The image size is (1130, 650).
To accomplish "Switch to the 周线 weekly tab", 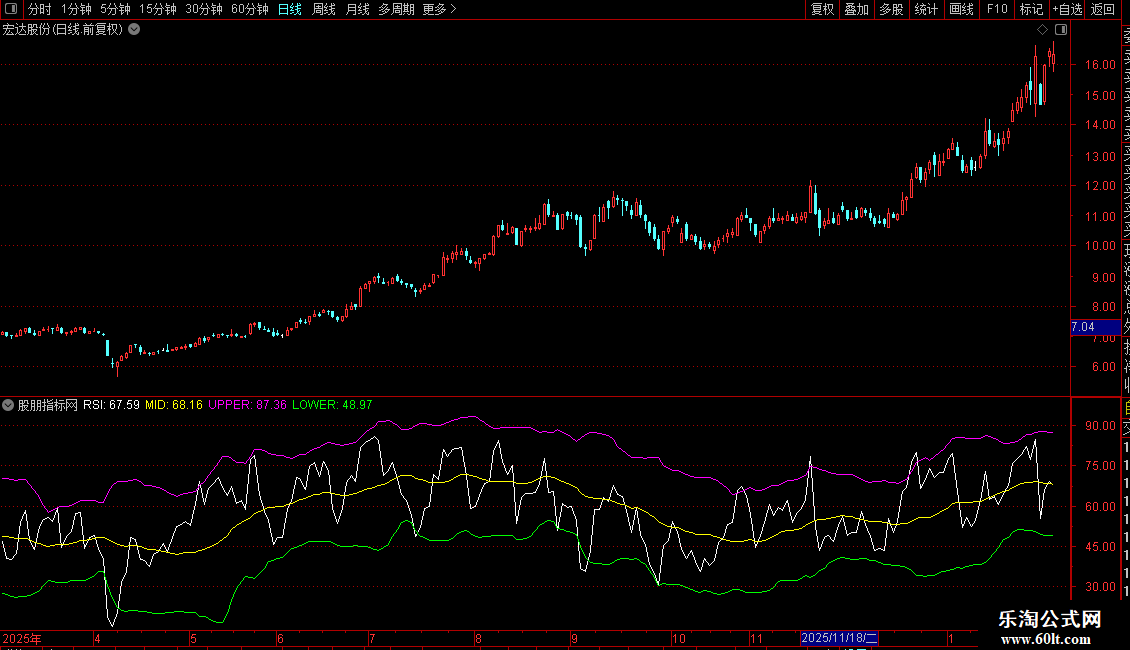I will click(x=324, y=9).
